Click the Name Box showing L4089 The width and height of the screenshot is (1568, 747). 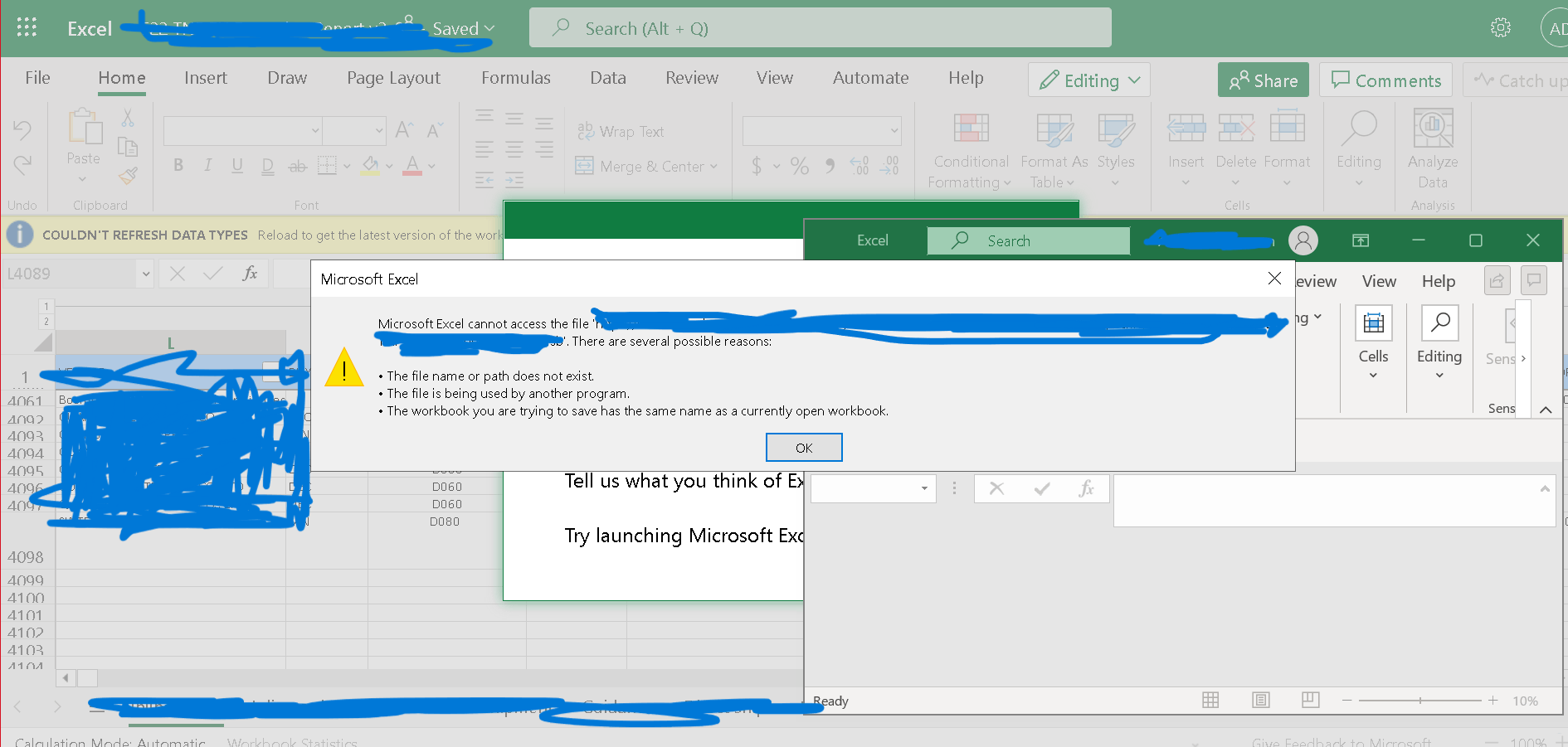tap(79, 274)
